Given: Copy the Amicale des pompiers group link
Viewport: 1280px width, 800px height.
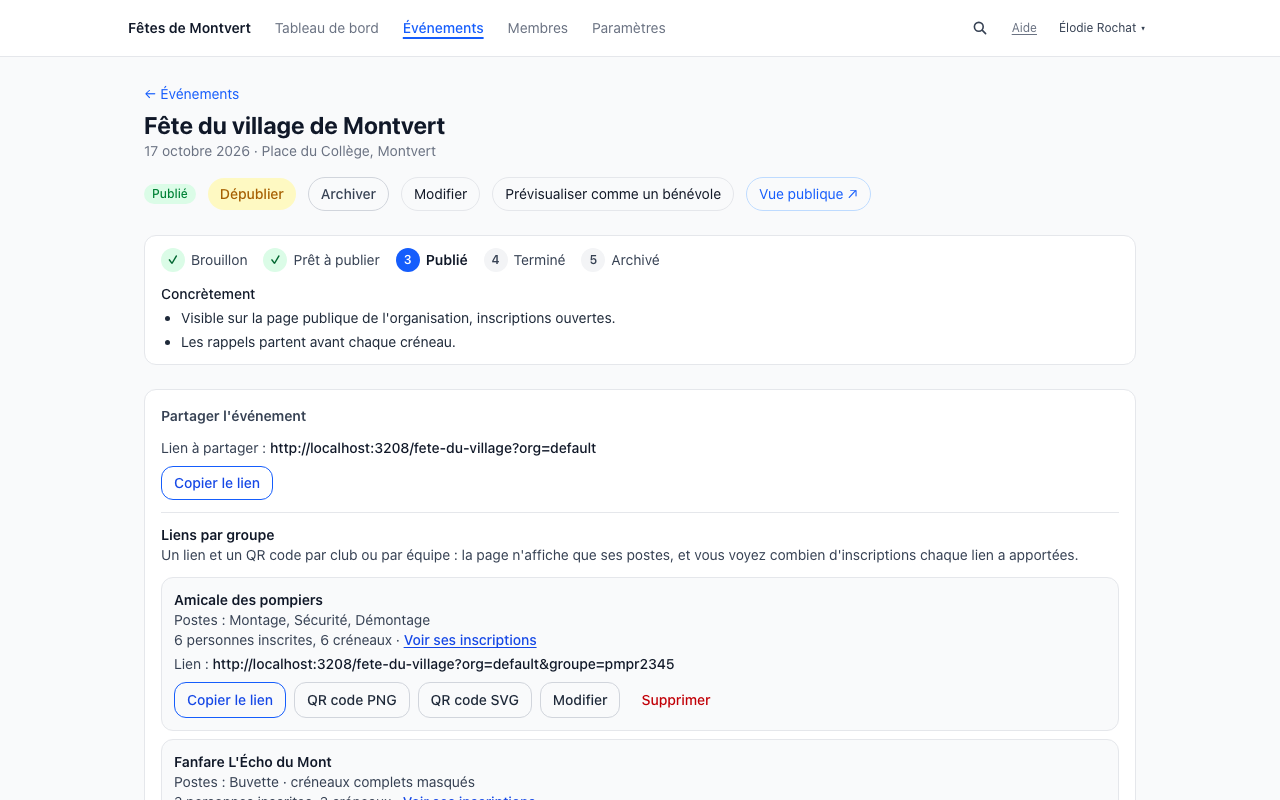Looking at the screenshot, I should coord(230,700).
